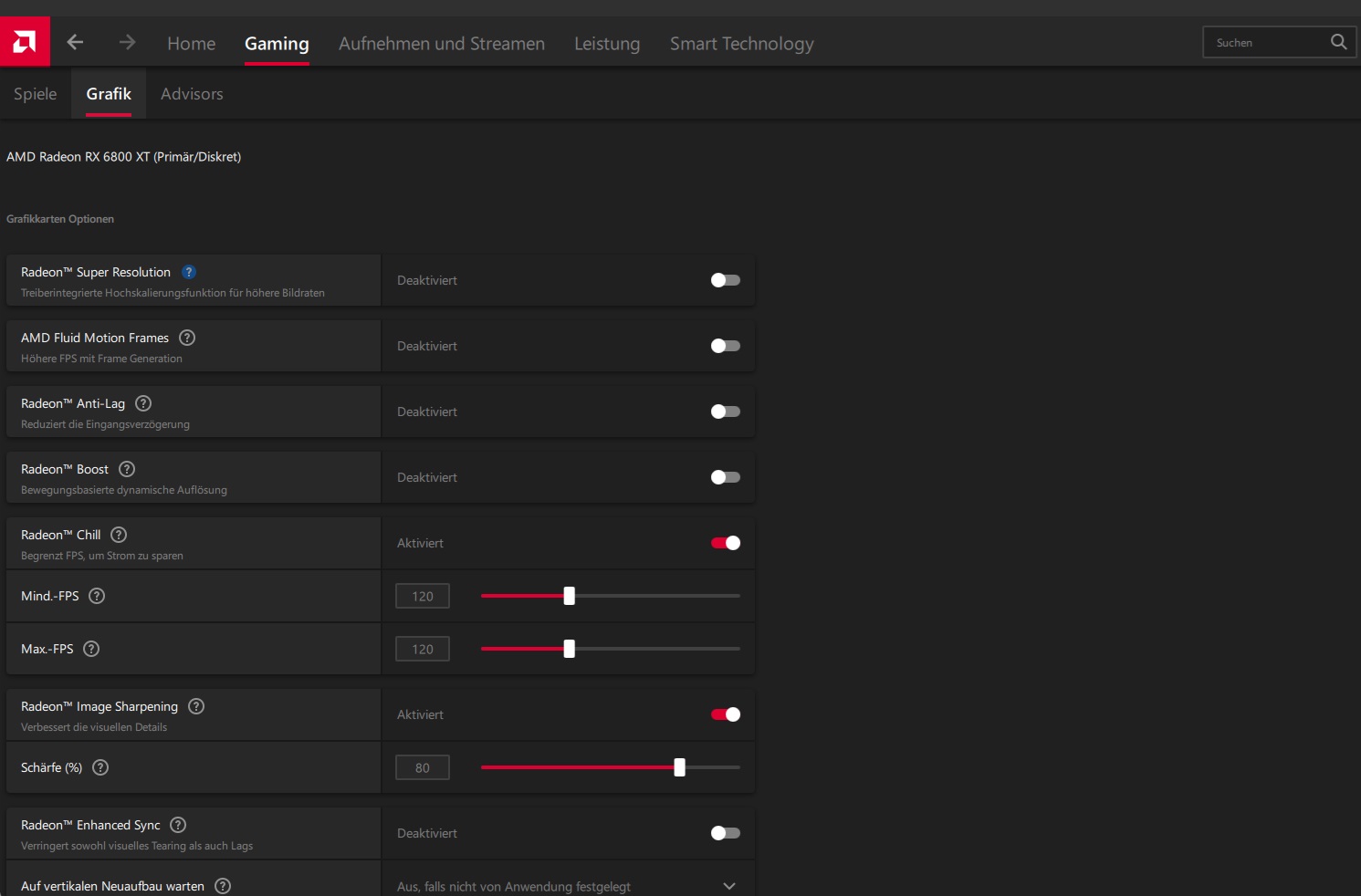
Task: Click the Suchen search field
Action: pos(1280,42)
